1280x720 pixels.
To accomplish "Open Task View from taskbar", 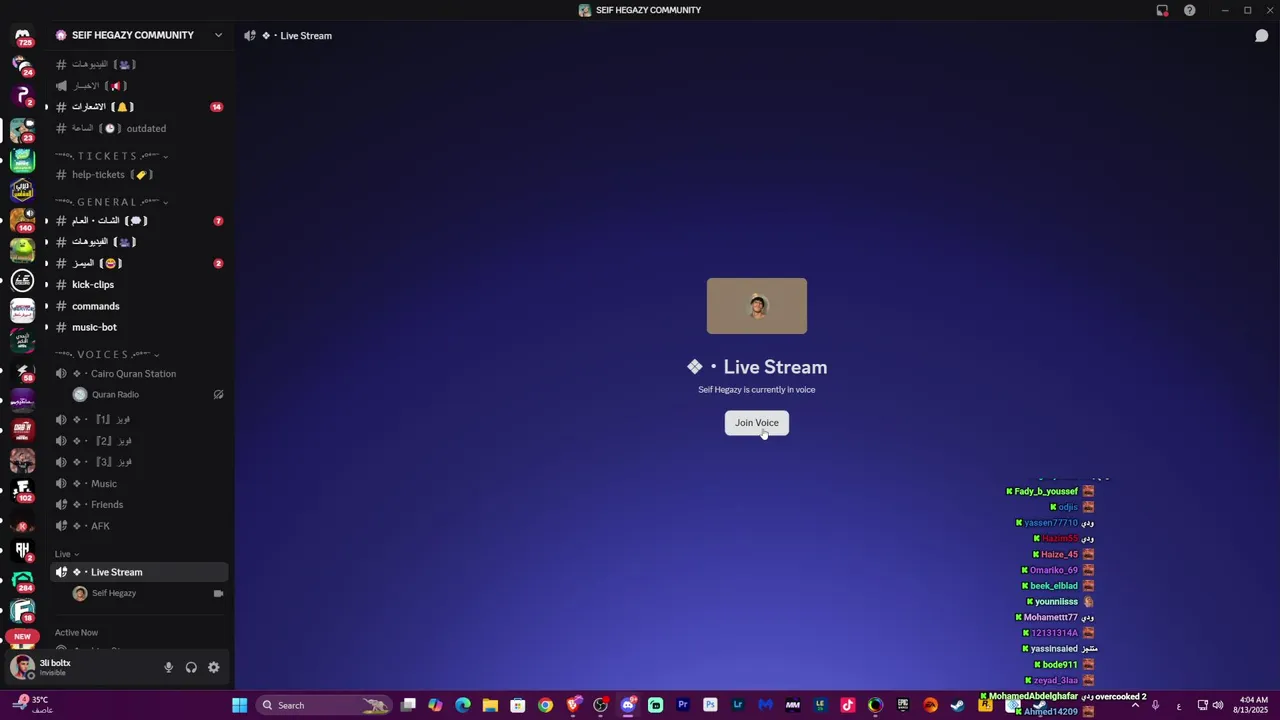I will [408, 705].
